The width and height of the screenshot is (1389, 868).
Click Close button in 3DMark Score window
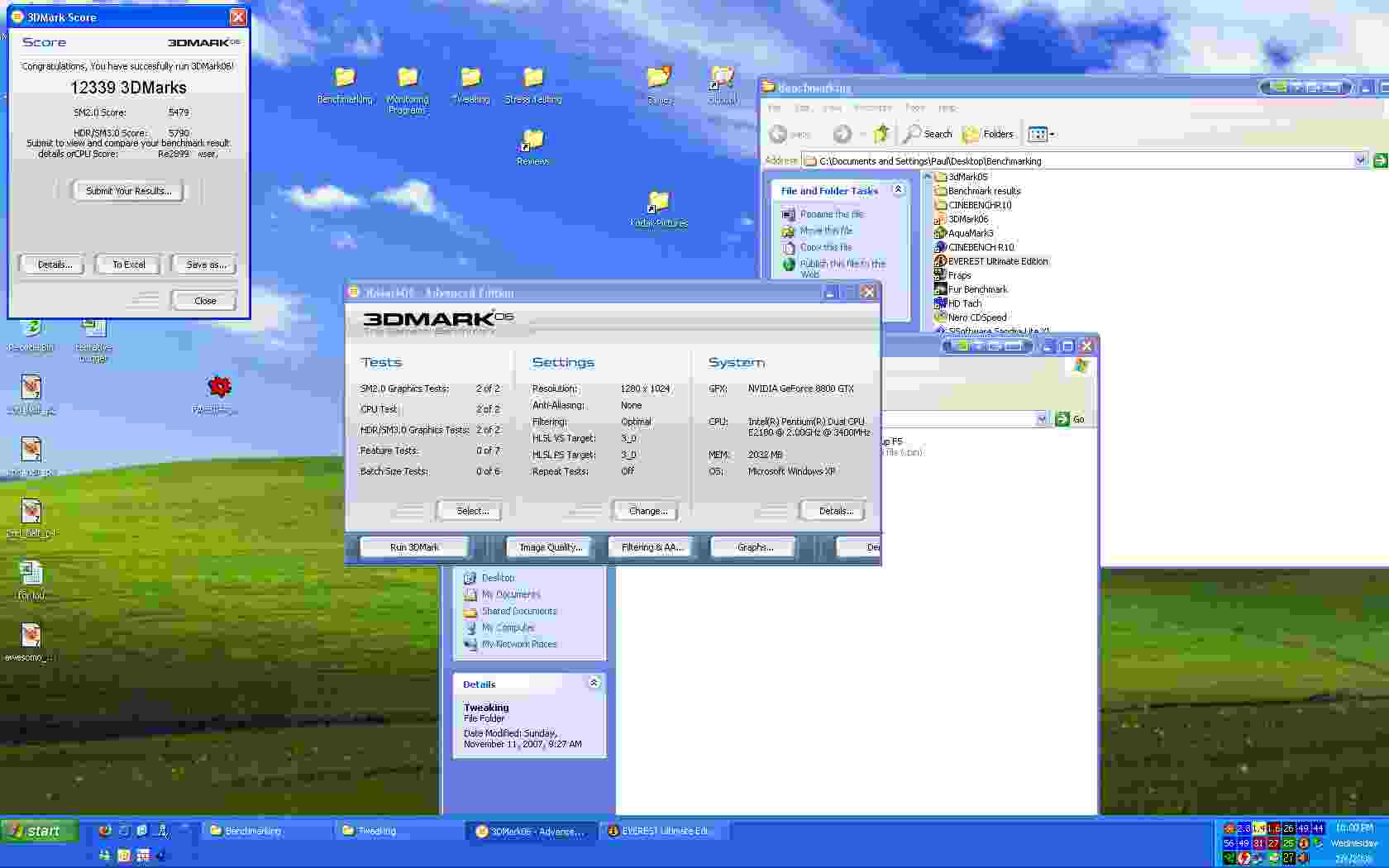pos(205,301)
